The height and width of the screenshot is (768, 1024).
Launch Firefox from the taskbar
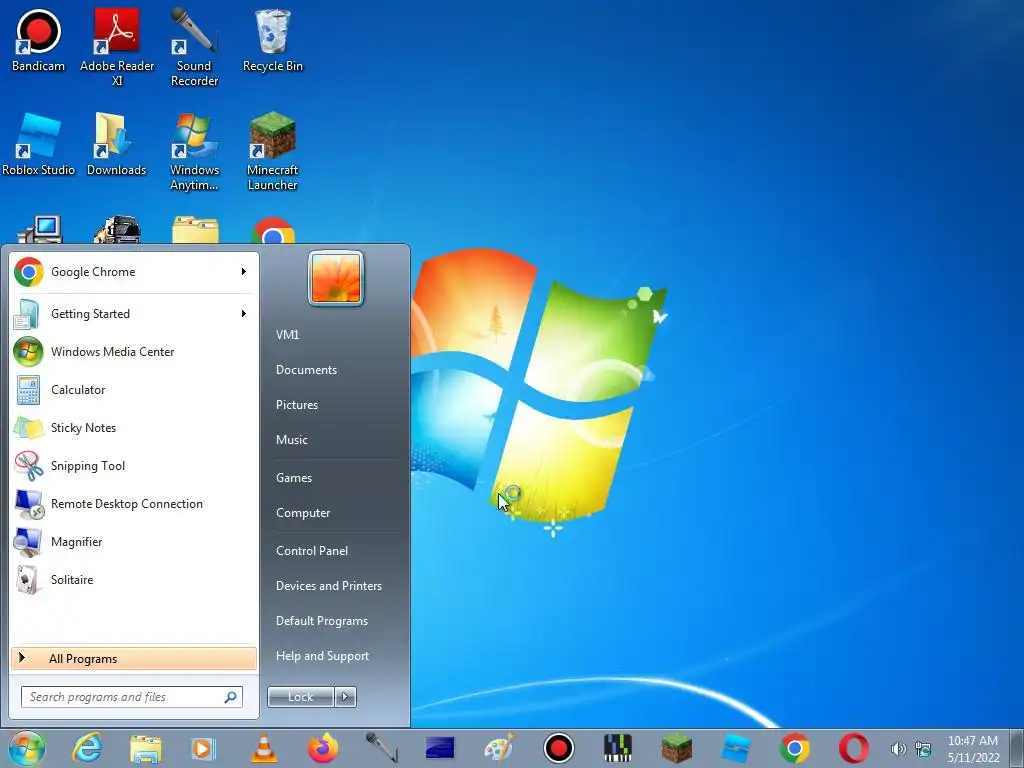click(x=323, y=748)
